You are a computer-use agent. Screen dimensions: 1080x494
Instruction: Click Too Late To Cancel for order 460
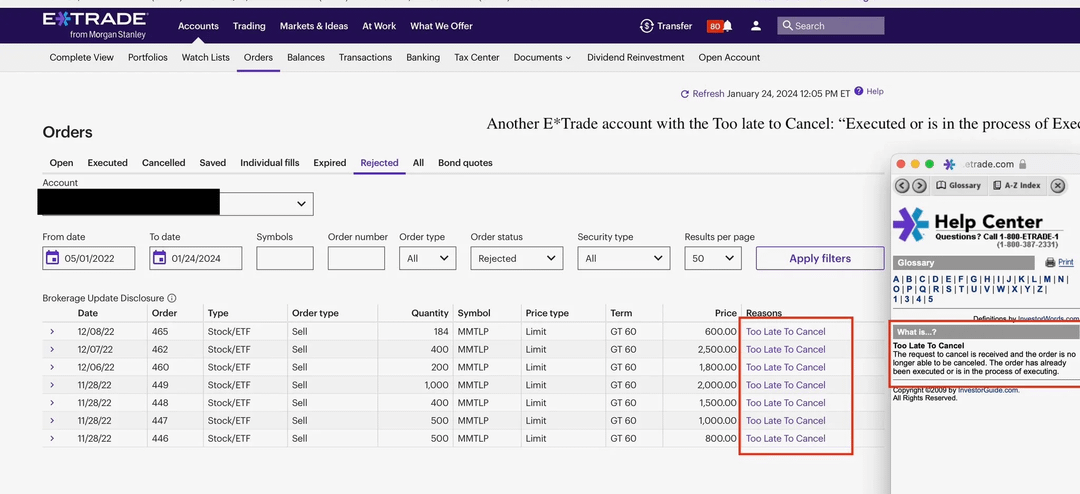click(785, 368)
